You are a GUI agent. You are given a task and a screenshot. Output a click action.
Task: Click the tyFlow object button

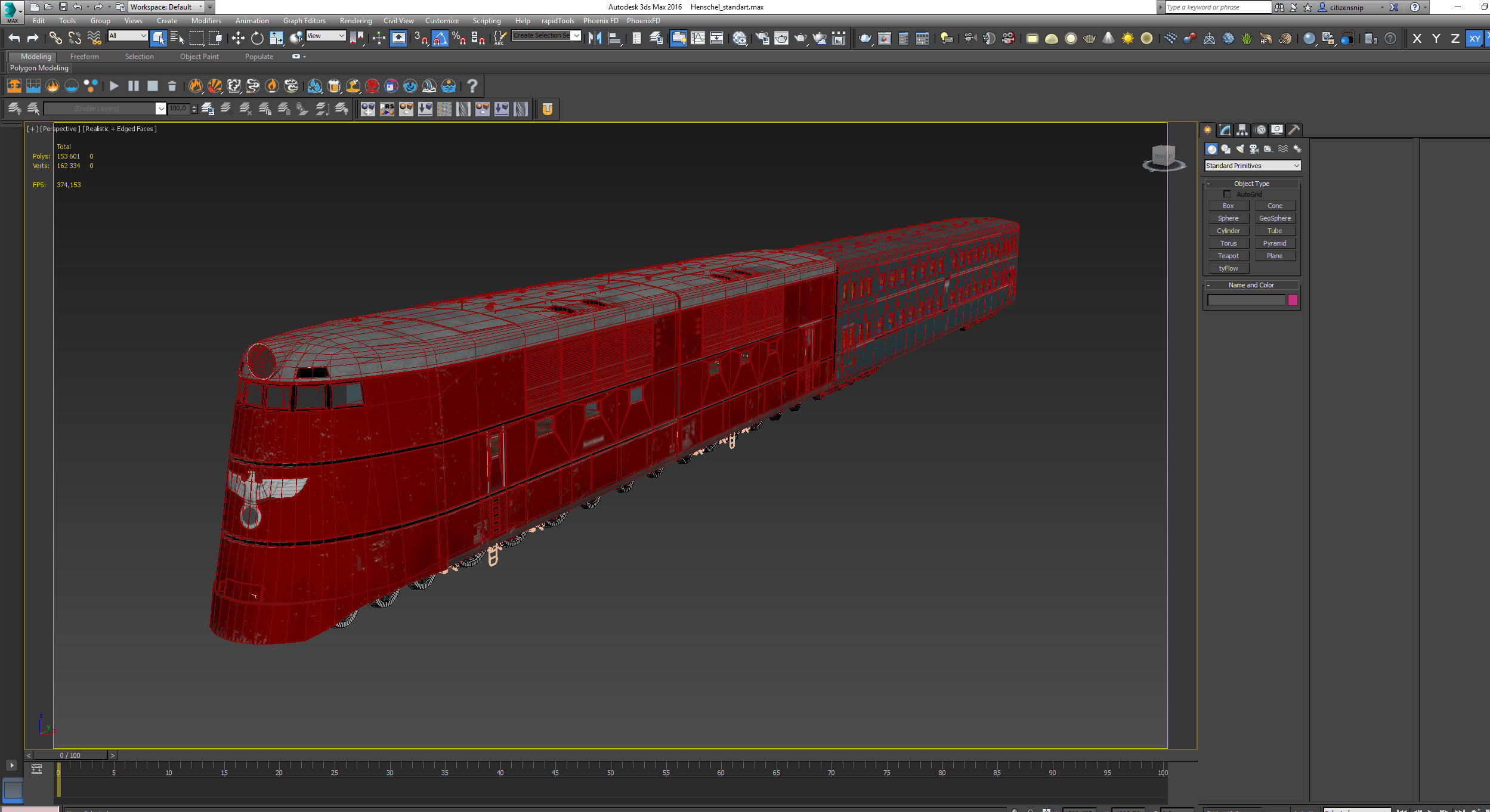tap(1228, 268)
